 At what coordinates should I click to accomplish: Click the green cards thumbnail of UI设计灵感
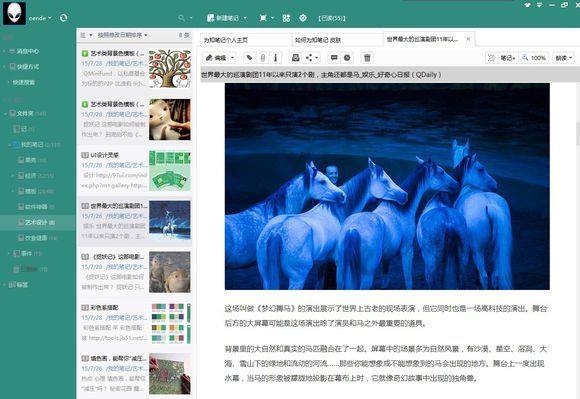[x=170, y=170]
